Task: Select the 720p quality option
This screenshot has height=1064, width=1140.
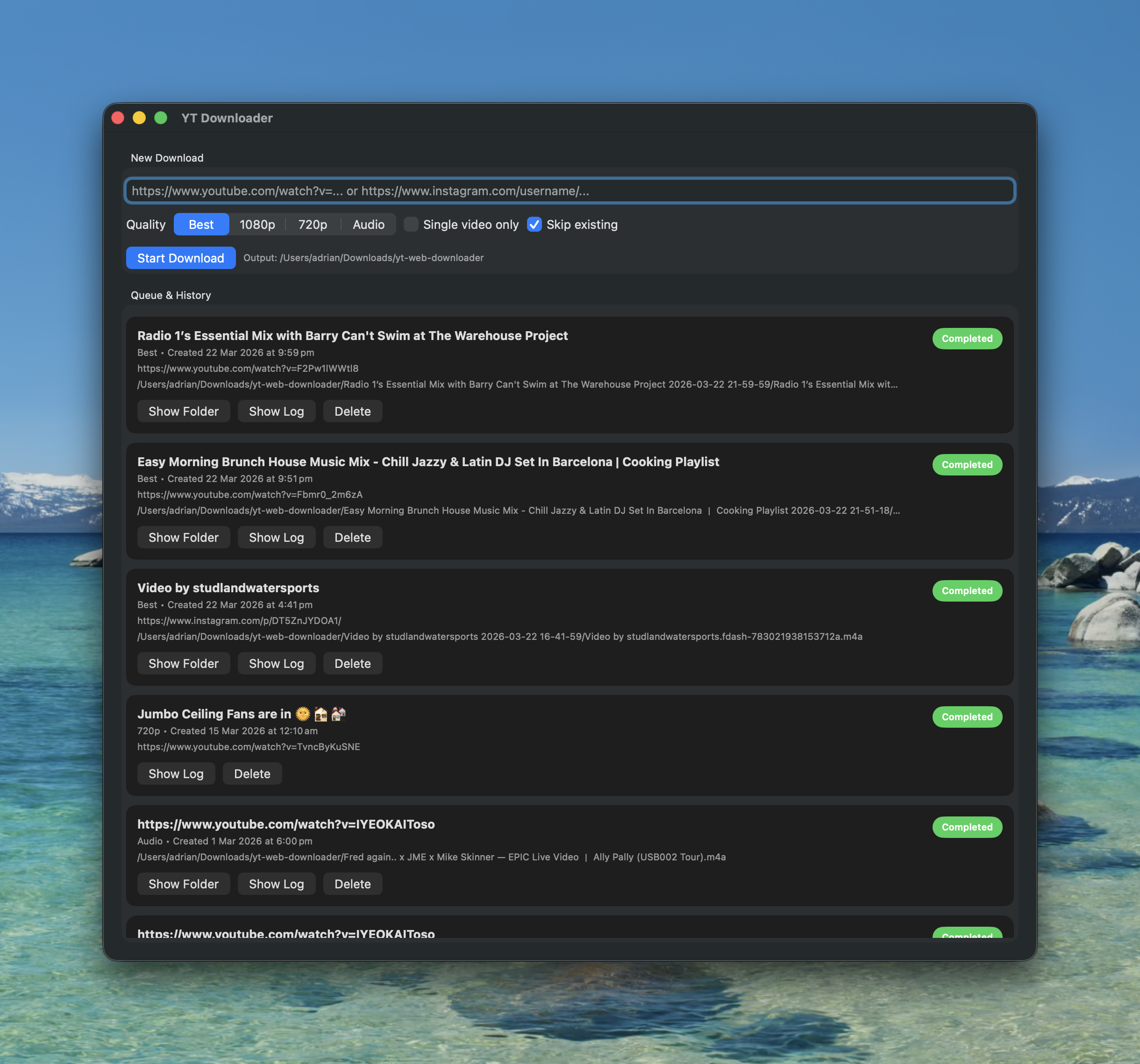Action: tap(312, 224)
